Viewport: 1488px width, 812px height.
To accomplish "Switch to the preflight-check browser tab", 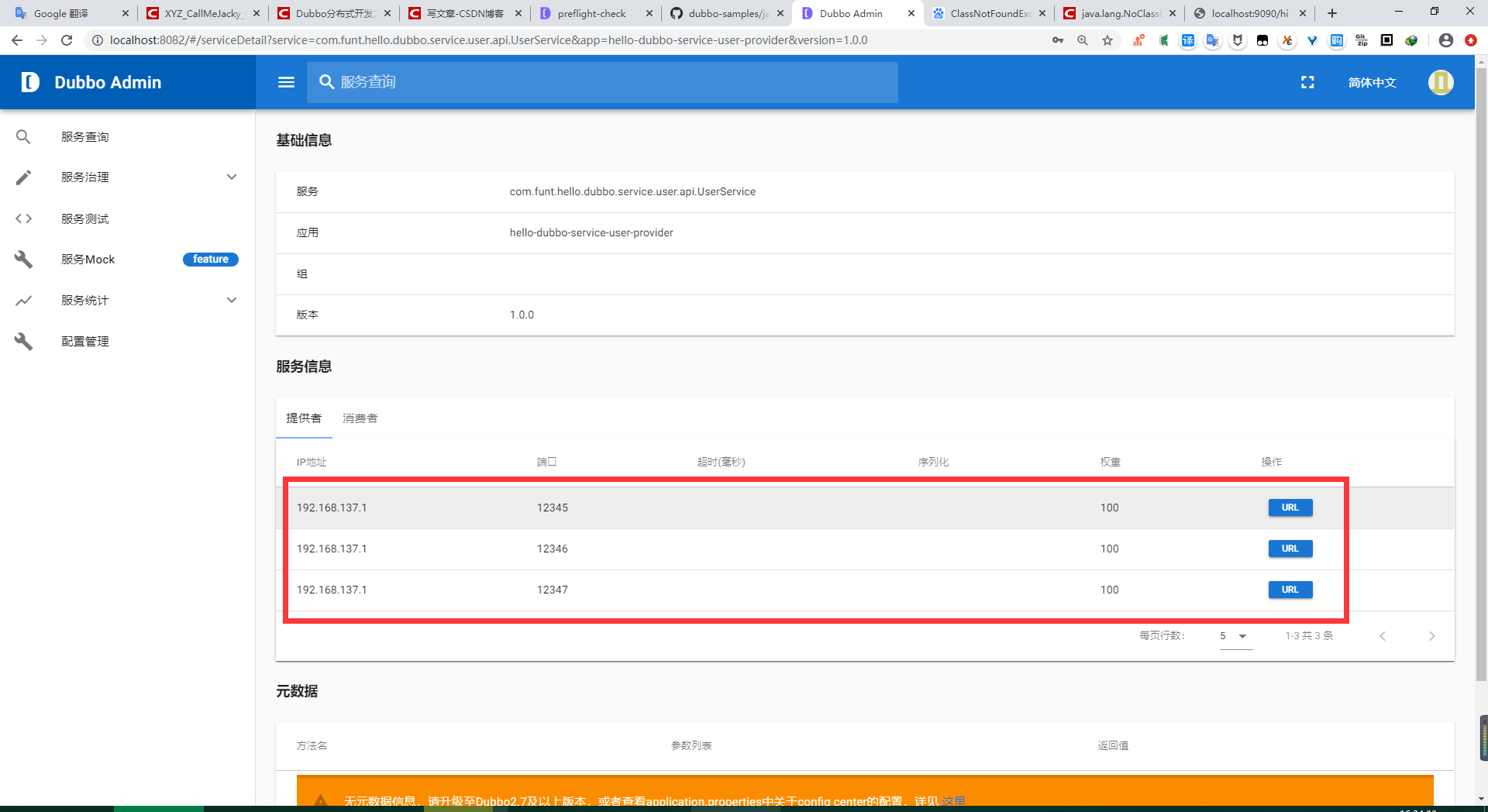I will (x=595, y=13).
